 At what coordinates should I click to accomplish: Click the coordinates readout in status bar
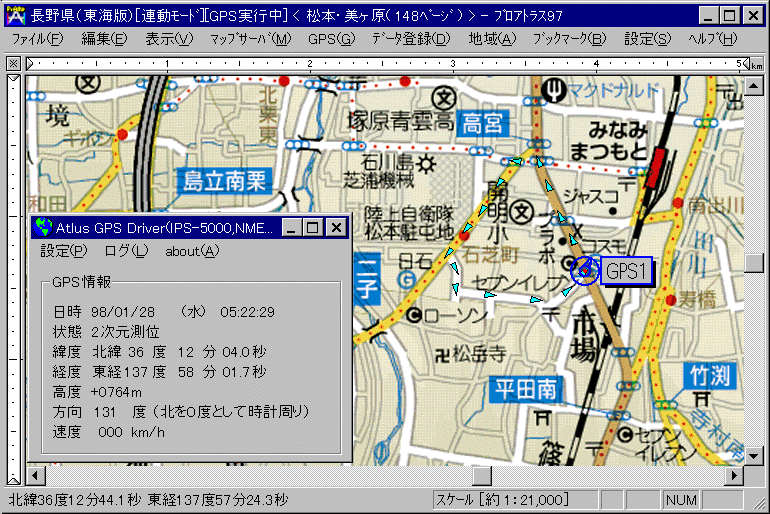[x=148, y=500]
